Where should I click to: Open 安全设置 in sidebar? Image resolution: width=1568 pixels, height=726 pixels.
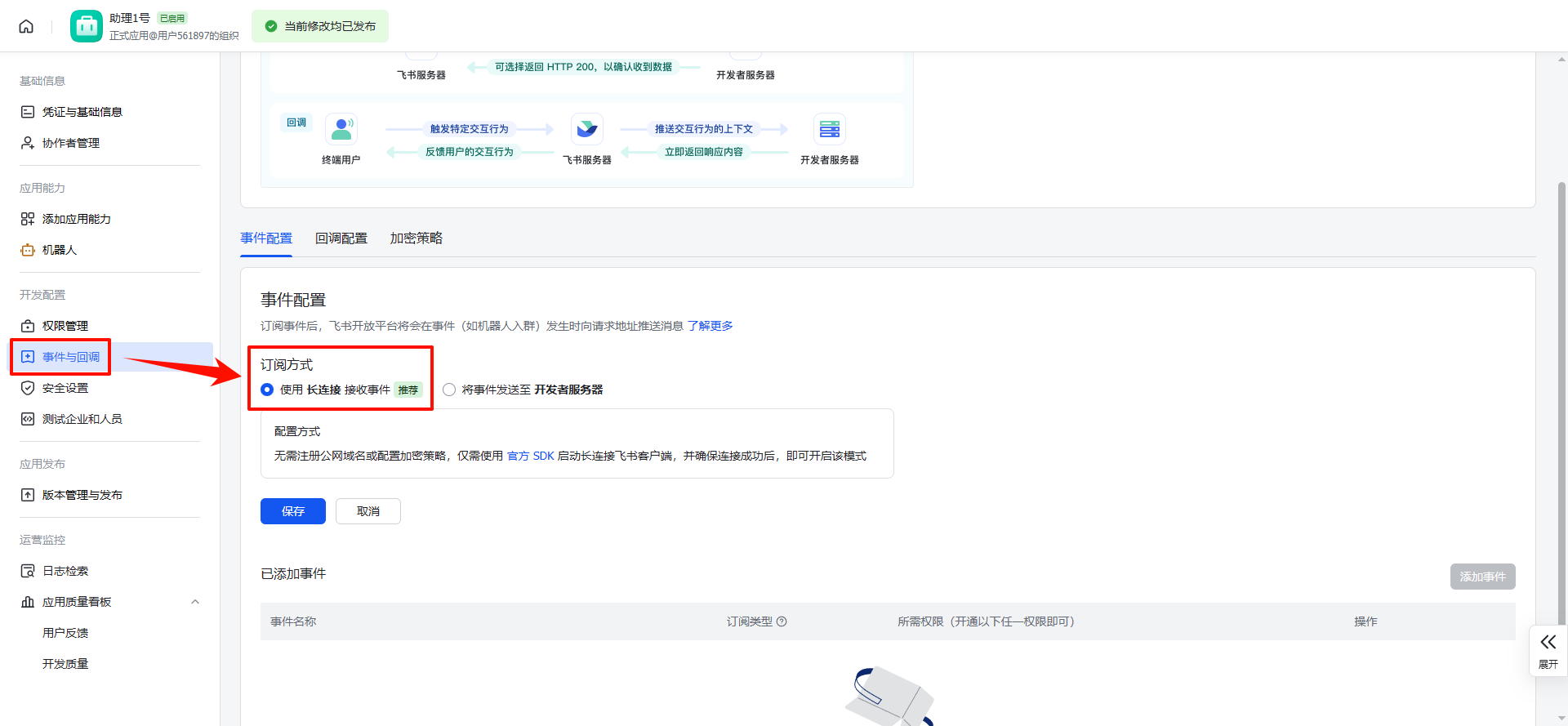coord(65,388)
